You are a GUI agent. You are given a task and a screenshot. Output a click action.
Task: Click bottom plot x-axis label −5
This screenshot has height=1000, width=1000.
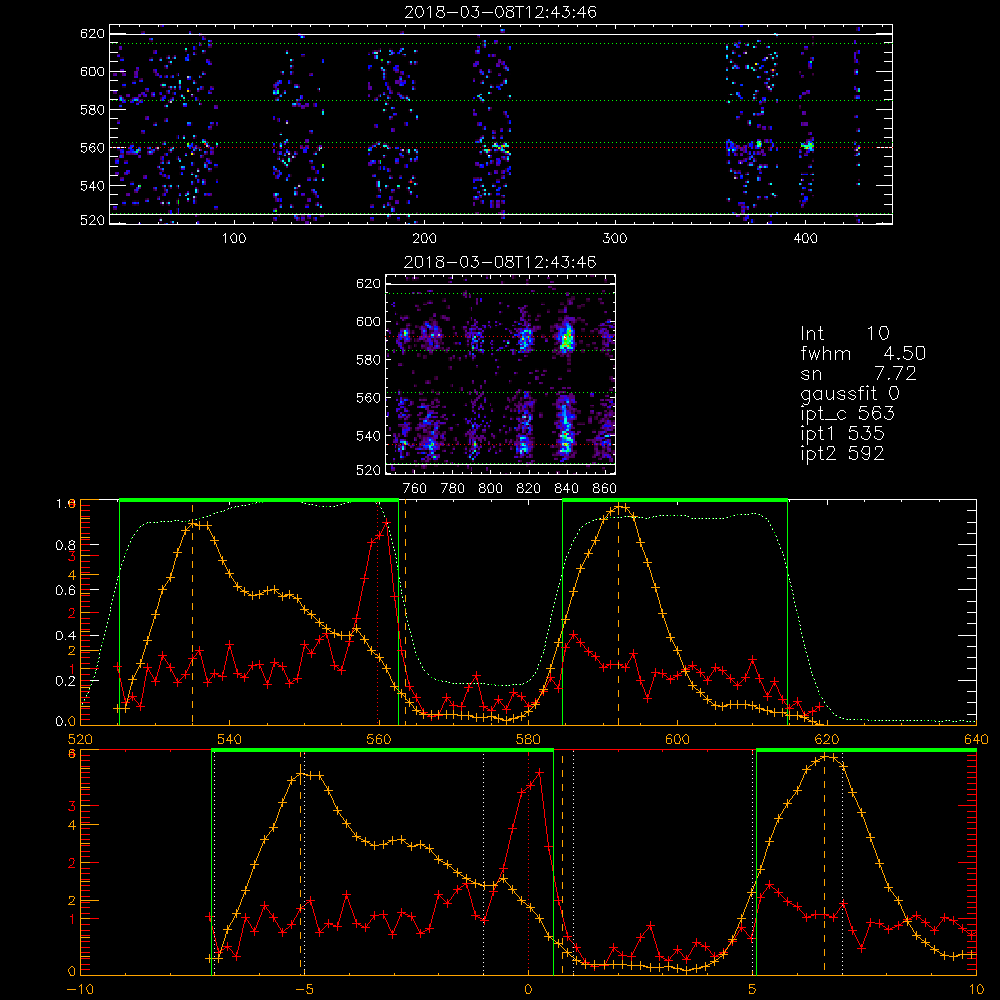(x=304, y=990)
